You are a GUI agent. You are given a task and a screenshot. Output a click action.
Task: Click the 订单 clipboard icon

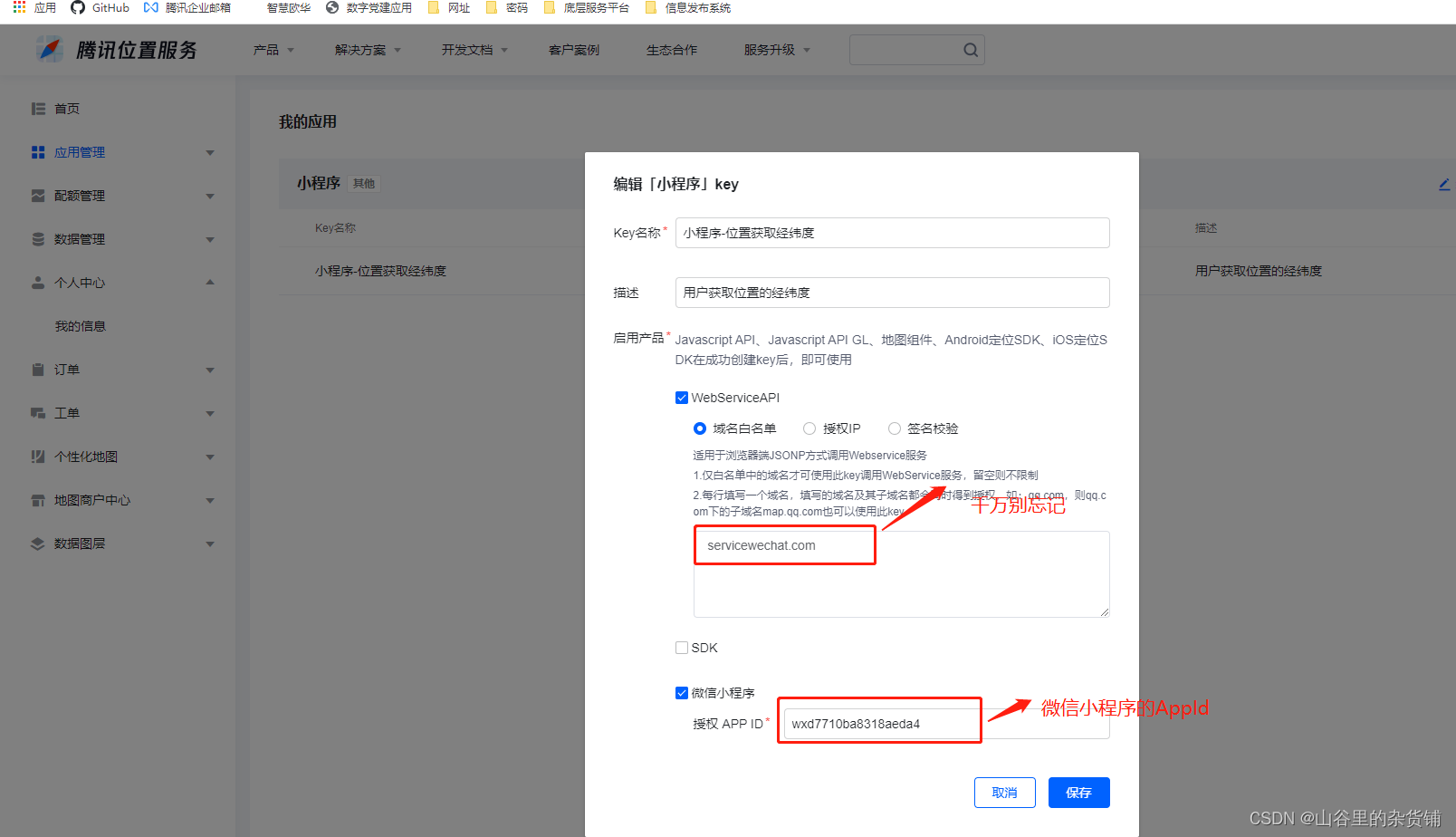(38, 370)
